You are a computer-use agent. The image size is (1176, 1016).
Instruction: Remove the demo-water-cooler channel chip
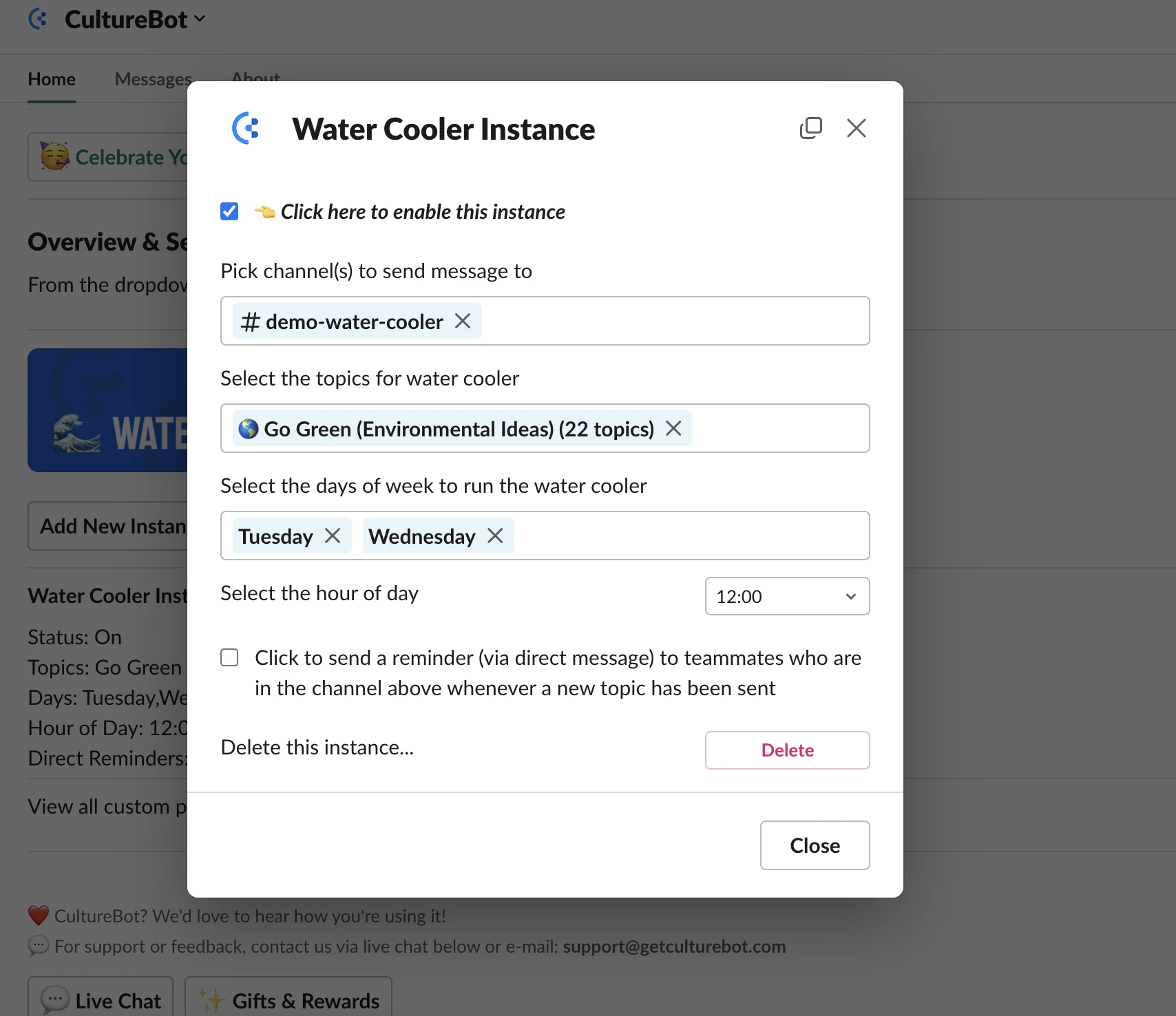463,321
